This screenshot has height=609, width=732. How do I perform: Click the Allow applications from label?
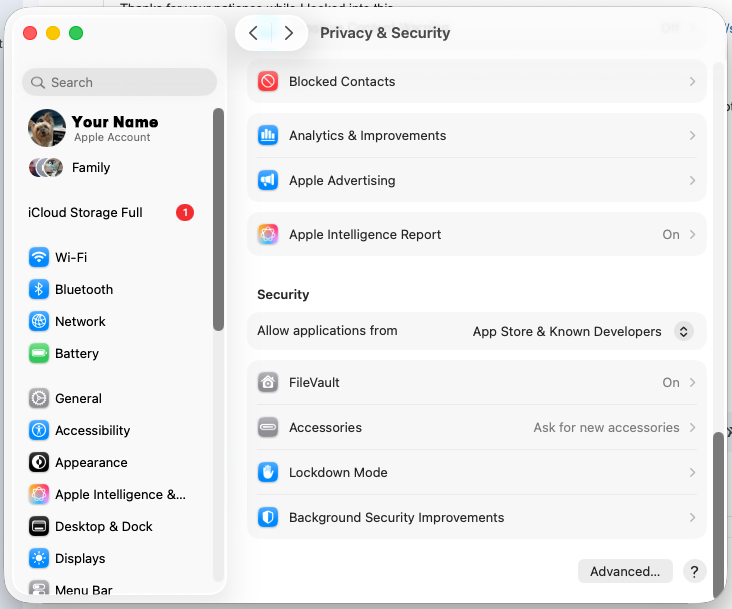tap(327, 330)
